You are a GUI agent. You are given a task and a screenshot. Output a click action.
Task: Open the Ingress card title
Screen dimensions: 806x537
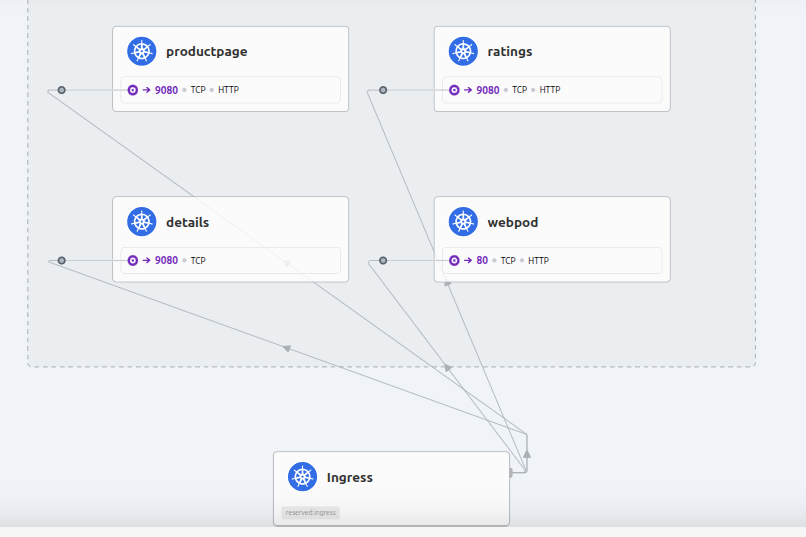click(349, 478)
